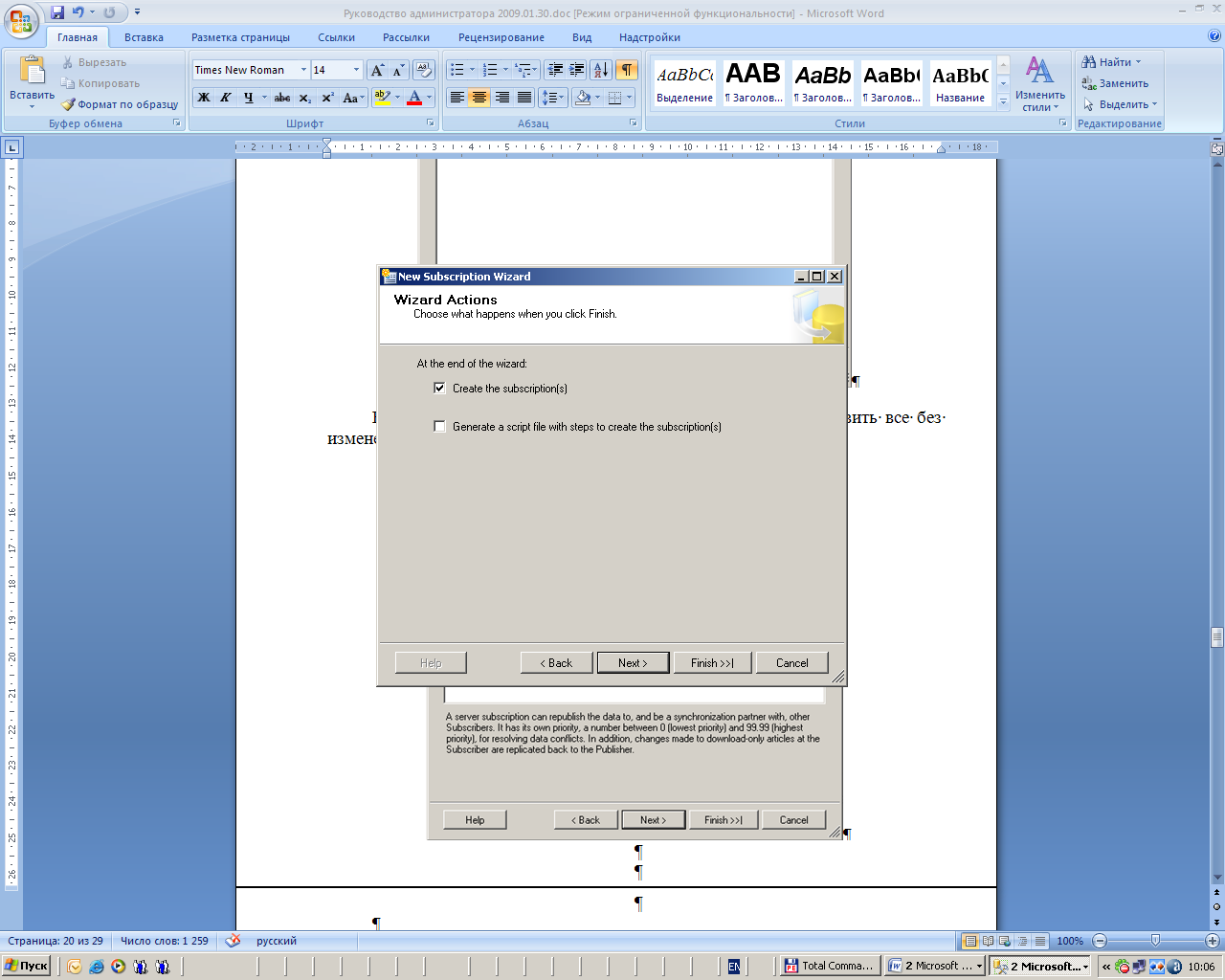The width and height of the screenshot is (1225, 980).
Task: Uncheck Create the subscription(s)
Action: pos(439,389)
